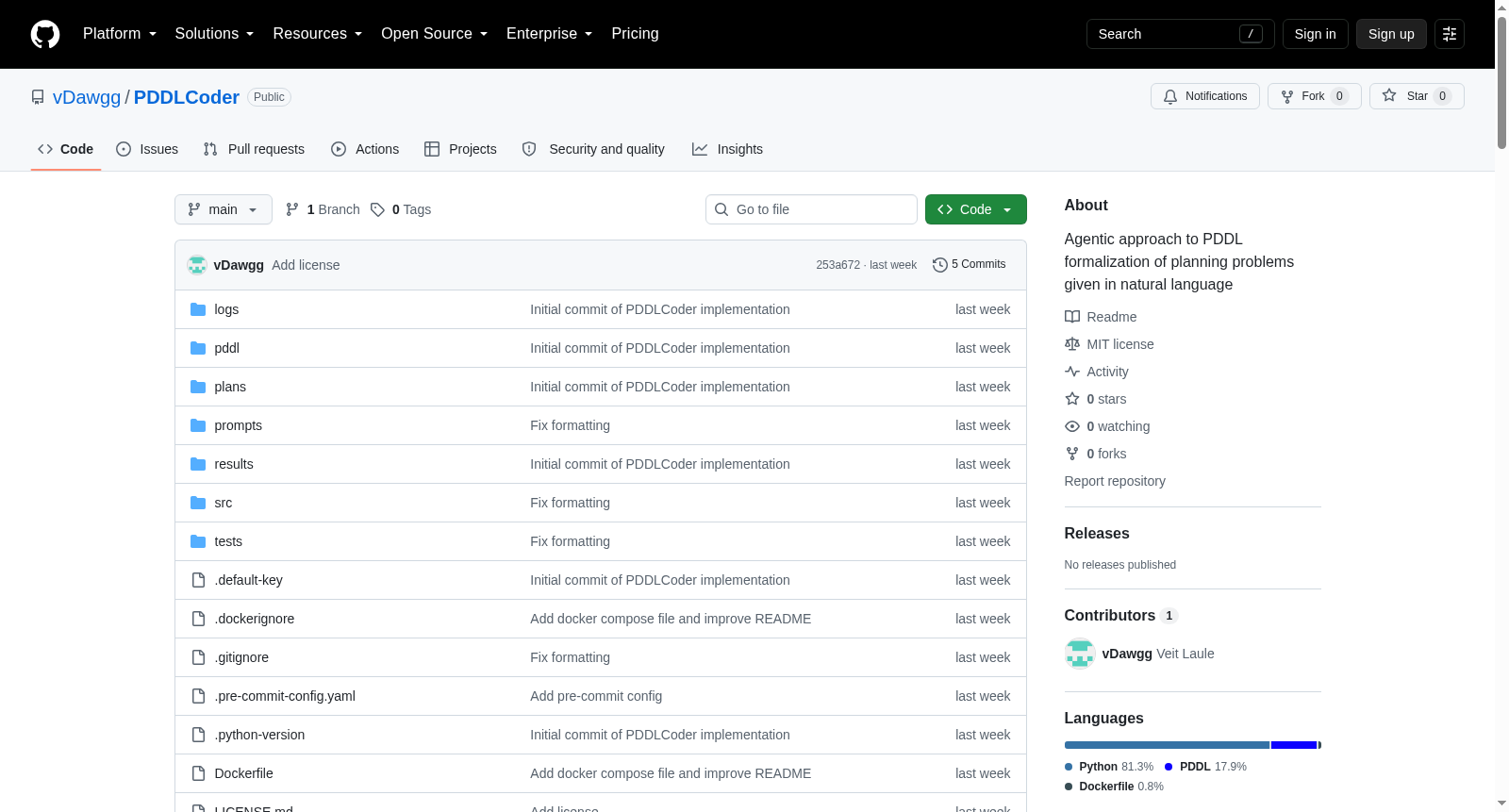Viewport: 1509px width, 812px height.
Task: Open the Releases heading link
Action: pos(1097,534)
